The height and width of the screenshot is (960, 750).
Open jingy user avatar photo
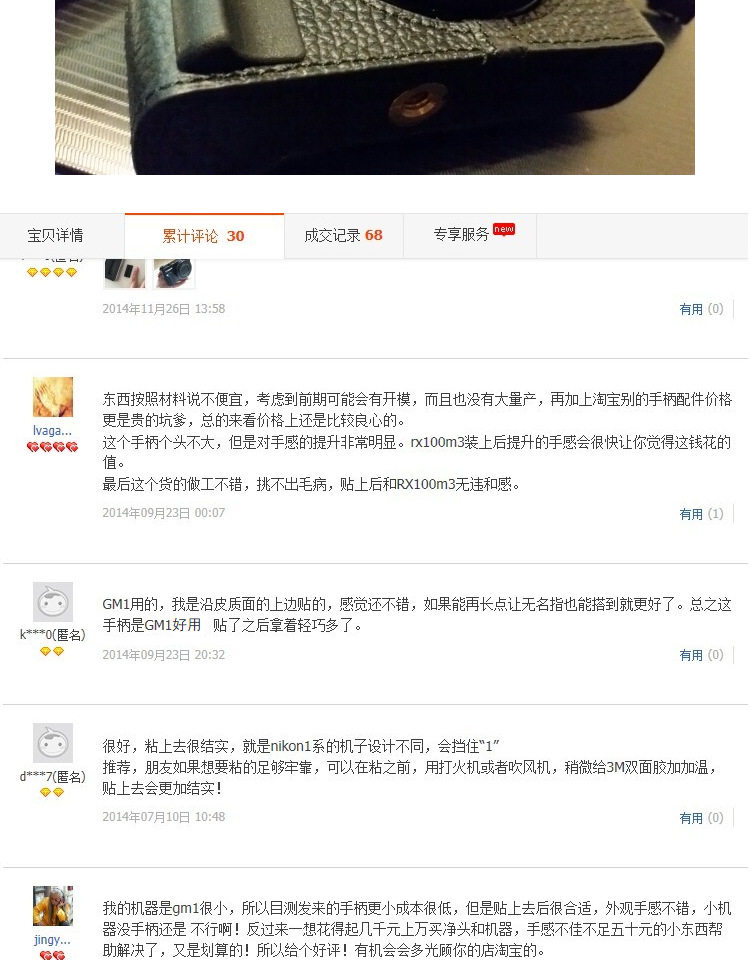53,906
